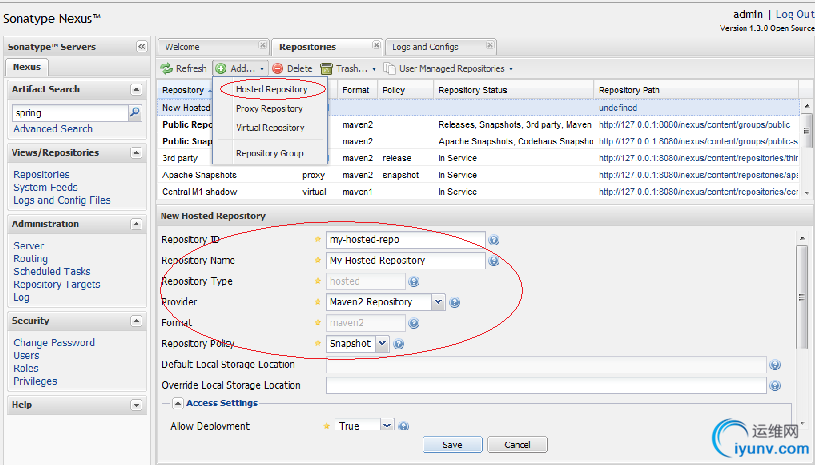Viewport: 815px width, 465px height.
Task: Choose Proxy Repository from Add menu
Action: click(x=269, y=109)
